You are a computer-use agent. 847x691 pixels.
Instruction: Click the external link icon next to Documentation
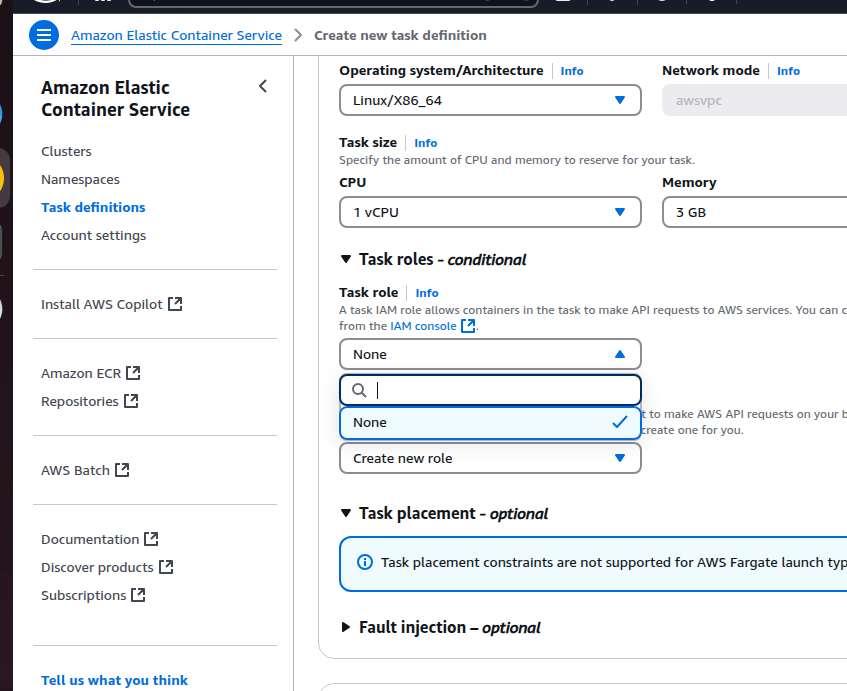click(151, 539)
